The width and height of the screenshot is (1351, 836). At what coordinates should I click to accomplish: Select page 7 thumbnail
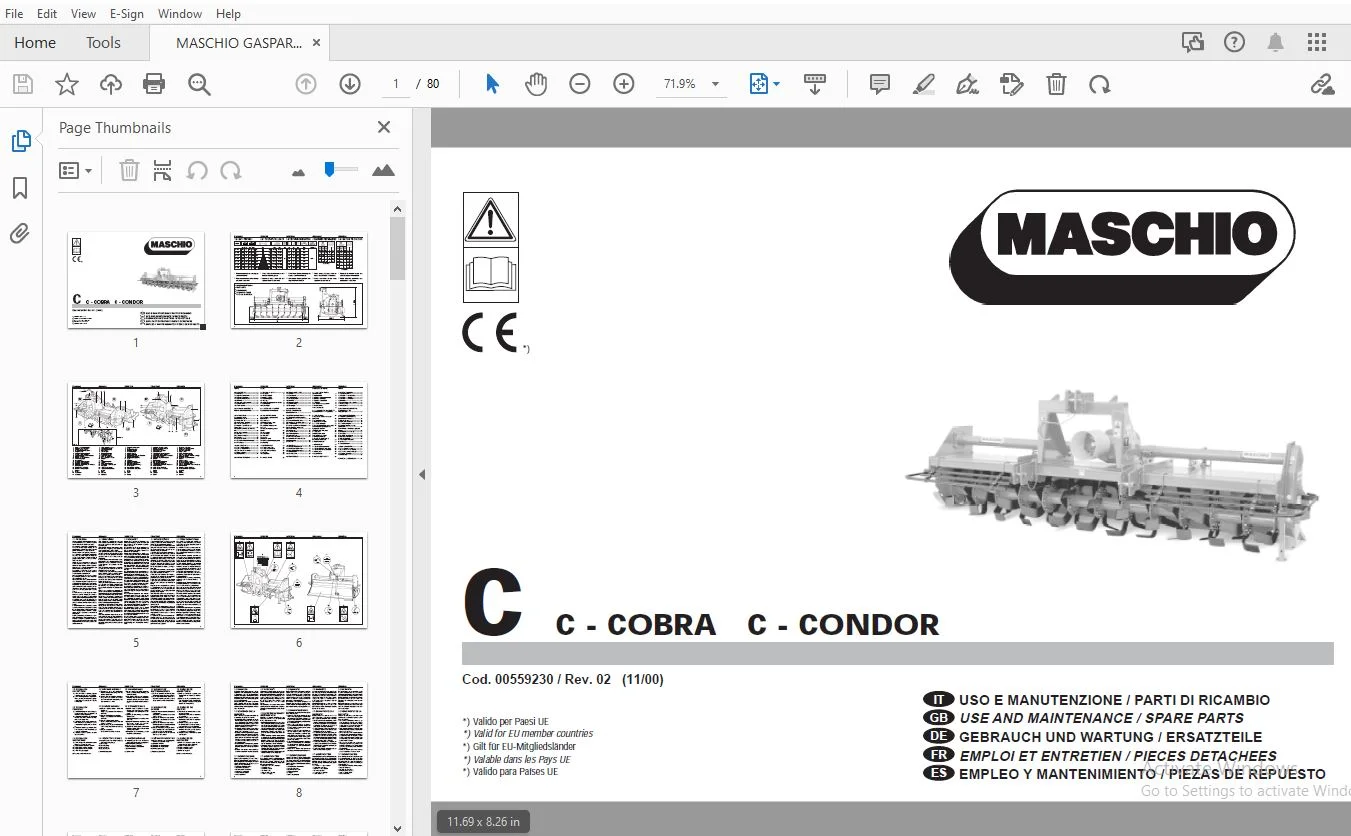click(x=136, y=730)
